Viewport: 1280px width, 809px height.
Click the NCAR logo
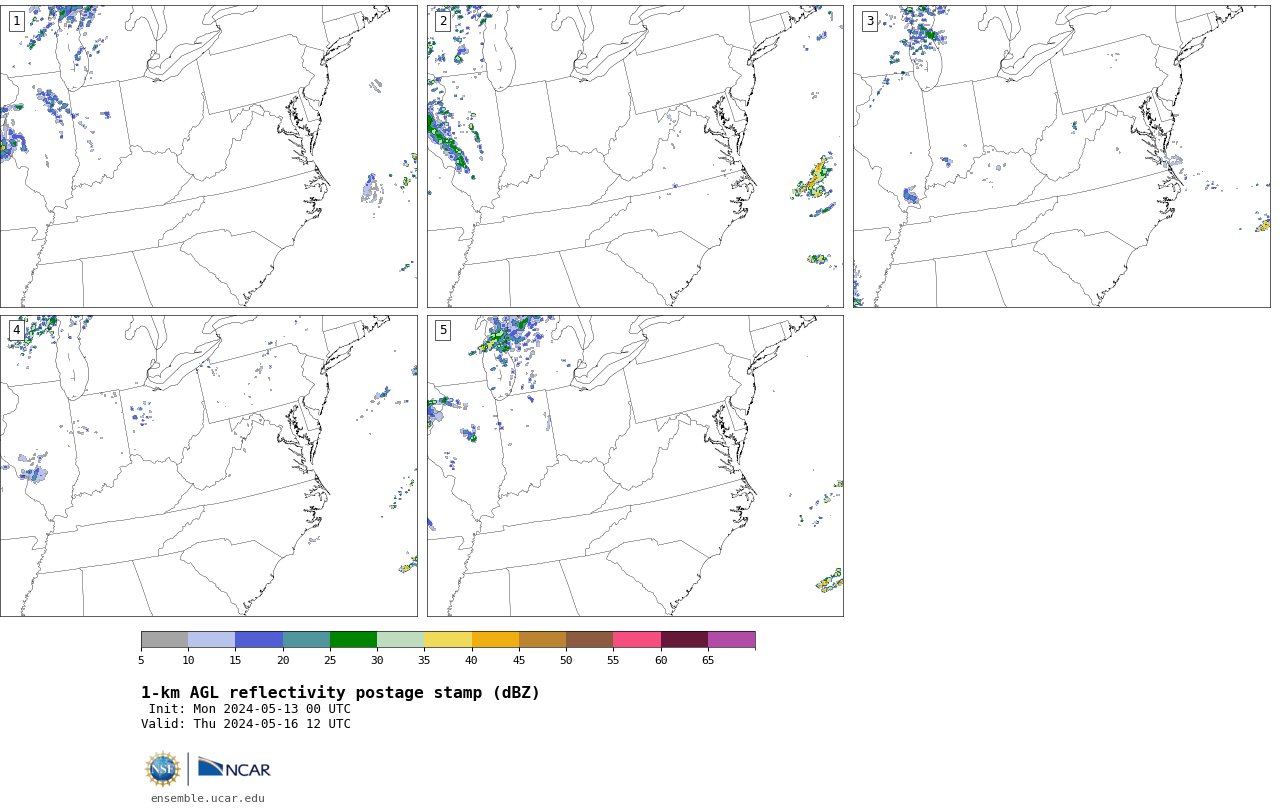tap(234, 768)
